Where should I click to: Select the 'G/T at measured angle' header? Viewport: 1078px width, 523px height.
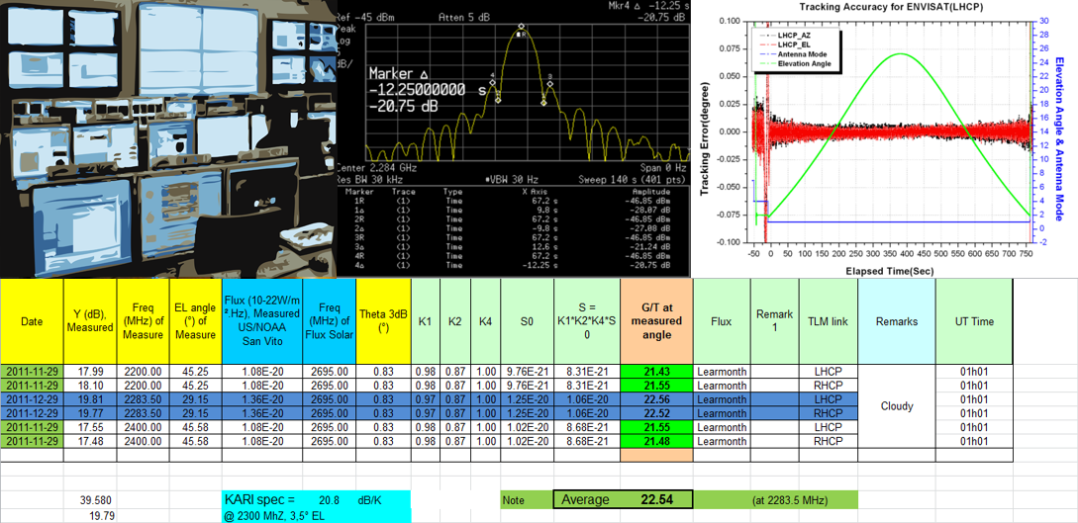coord(657,321)
